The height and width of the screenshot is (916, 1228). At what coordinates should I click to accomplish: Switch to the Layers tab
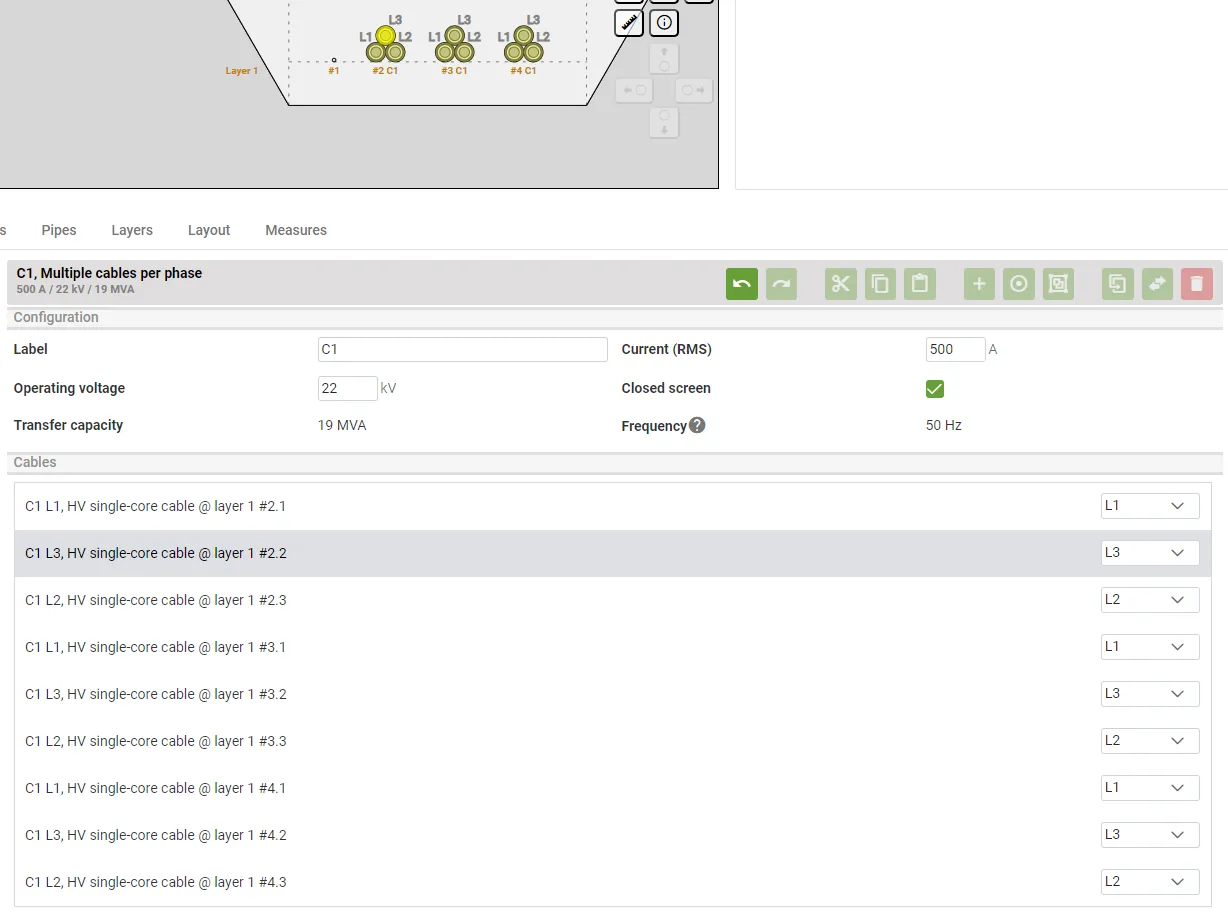click(132, 230)
